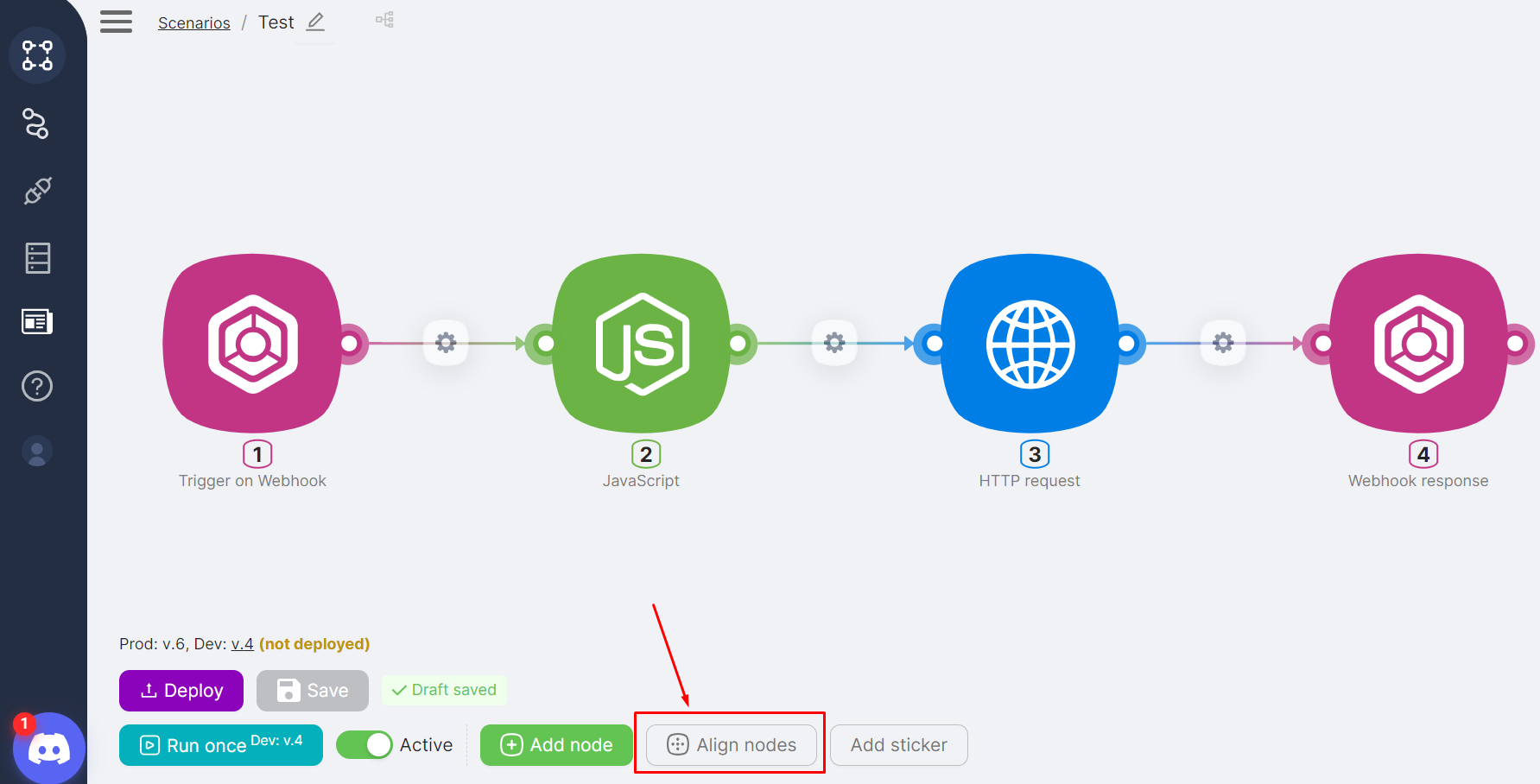Toggle the Active switch off
Screen dimensions: 1540x784
tap(365, 744)
